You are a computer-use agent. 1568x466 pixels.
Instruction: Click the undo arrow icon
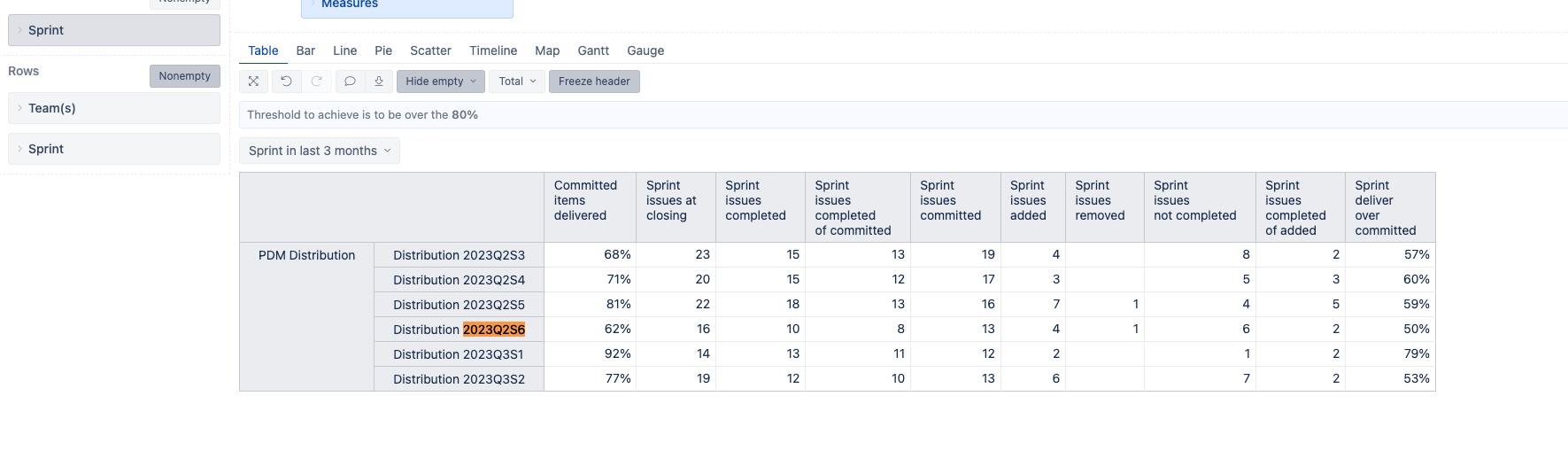(286, 82)
